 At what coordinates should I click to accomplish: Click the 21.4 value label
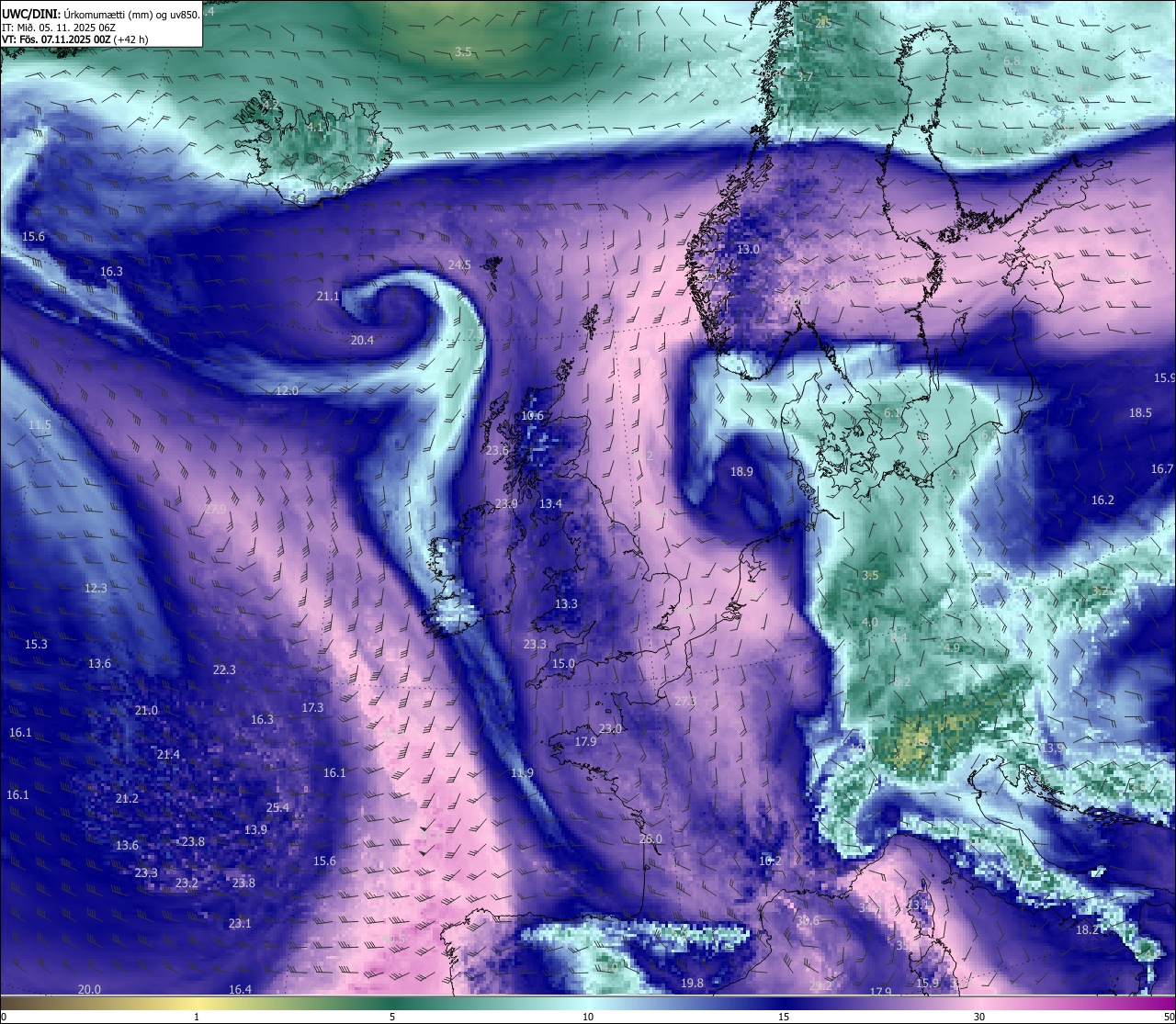[x=168, y=754]
